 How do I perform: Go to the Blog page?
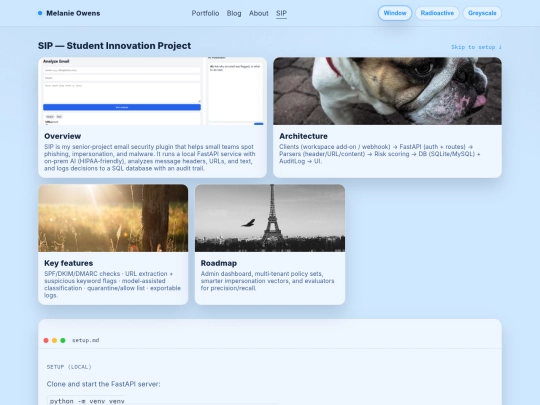(x=234, y=13)
